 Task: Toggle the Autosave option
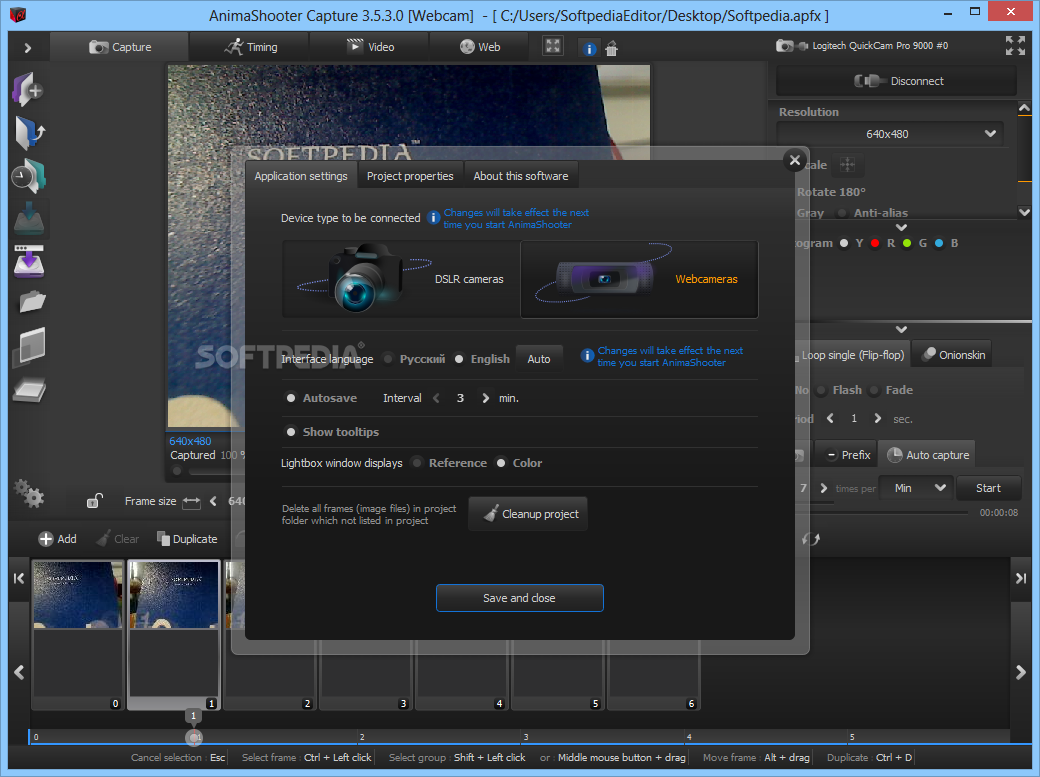tap(291, 398)
